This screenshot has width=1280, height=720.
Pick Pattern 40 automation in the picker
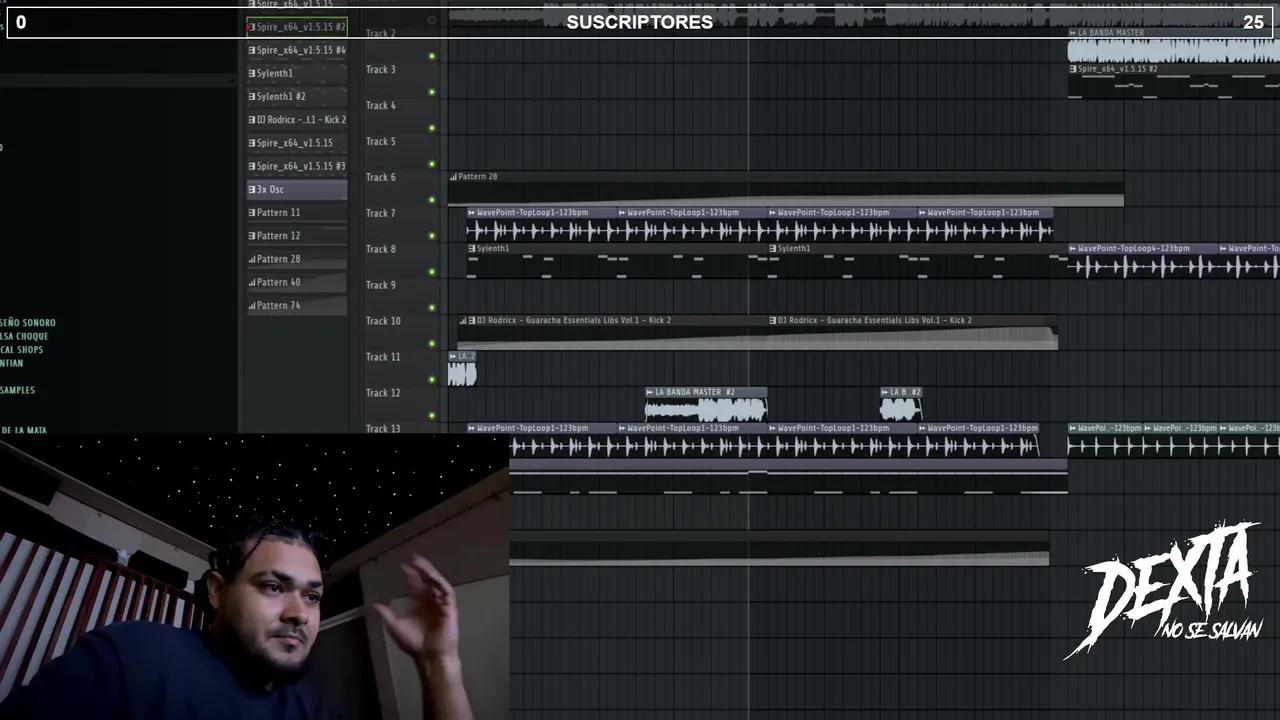click(297, 282)
